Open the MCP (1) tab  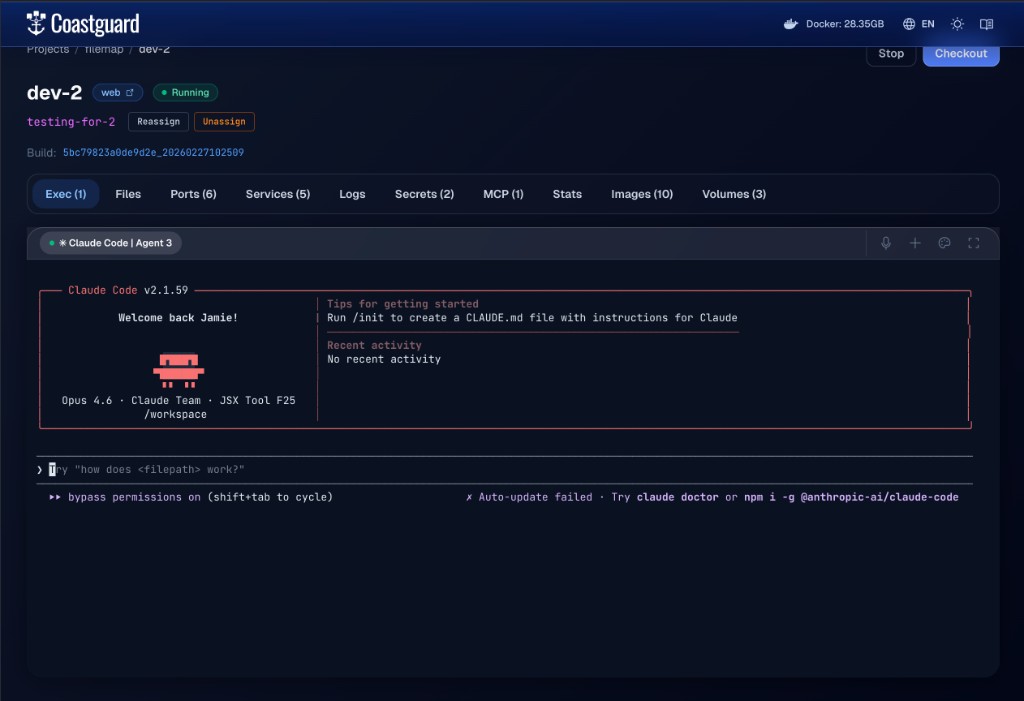[x=503, y=194]
